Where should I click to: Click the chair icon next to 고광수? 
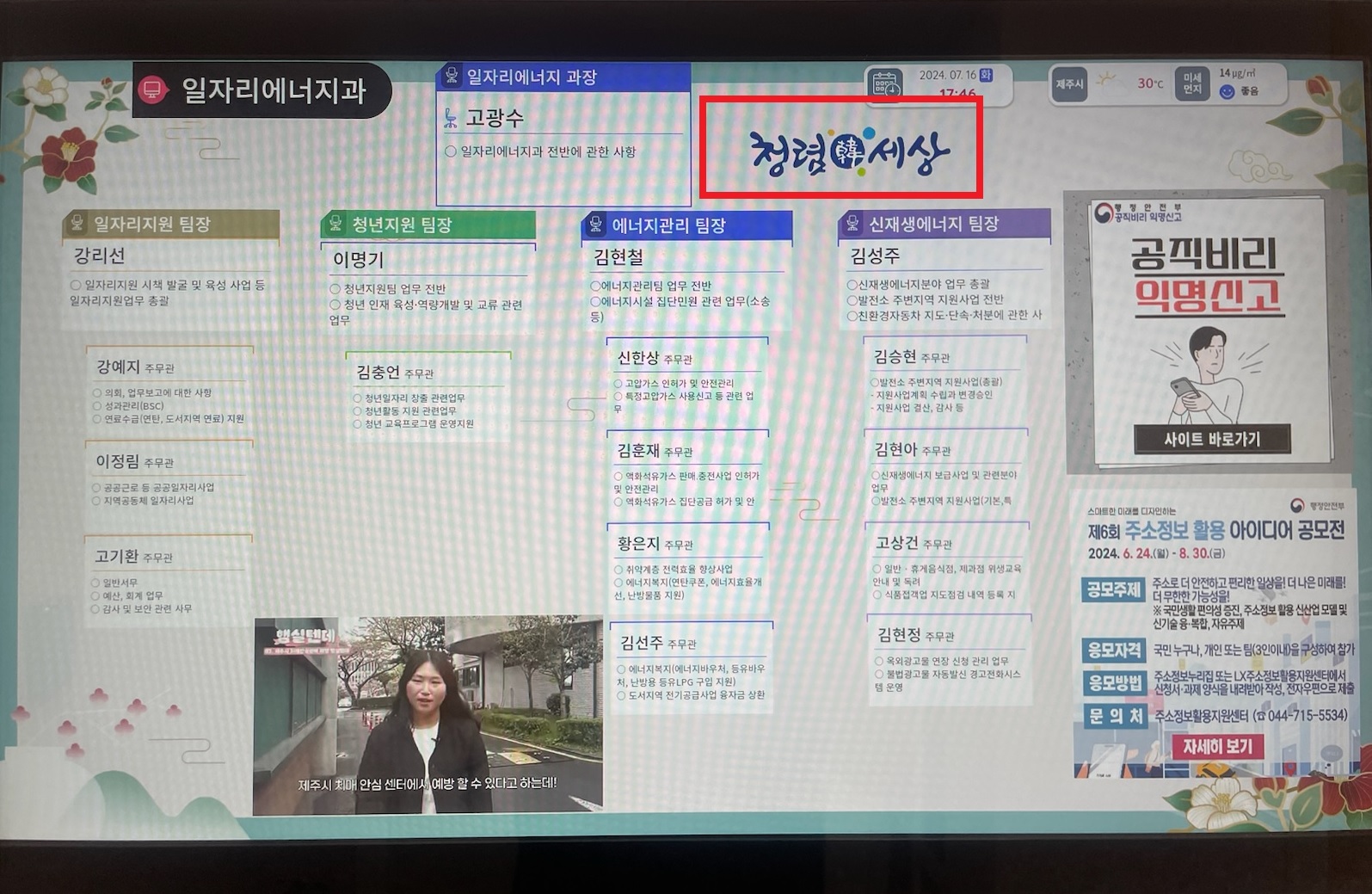450,119
